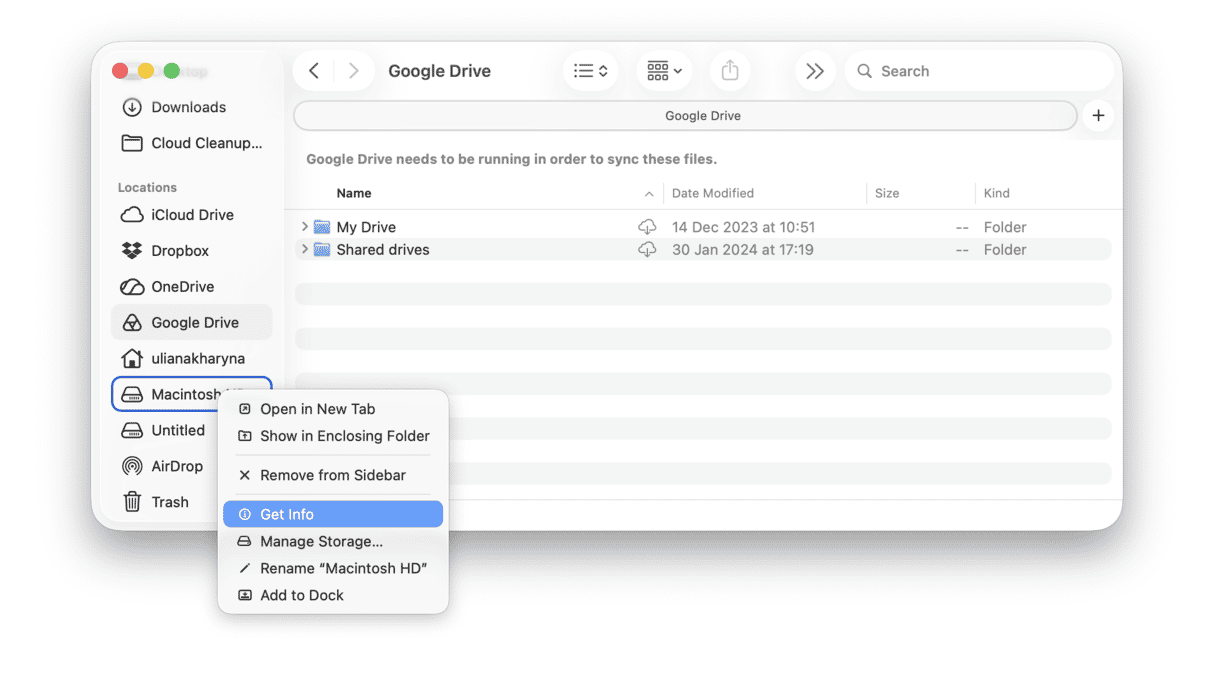Sort by the Date Modified column
Image resolution: width=1215 pixels, height=689 pixels.
click(713, 193)
